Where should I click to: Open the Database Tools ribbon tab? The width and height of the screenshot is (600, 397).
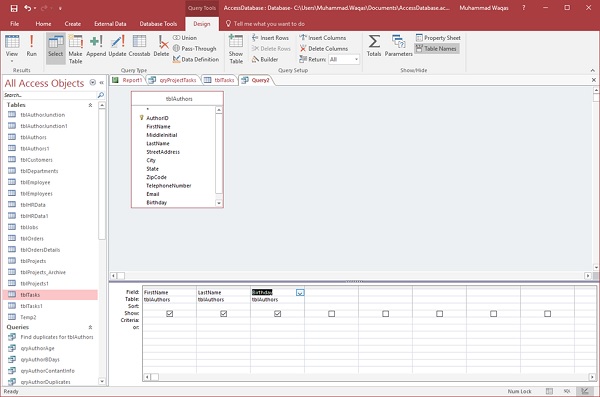(x=158, y=24)
